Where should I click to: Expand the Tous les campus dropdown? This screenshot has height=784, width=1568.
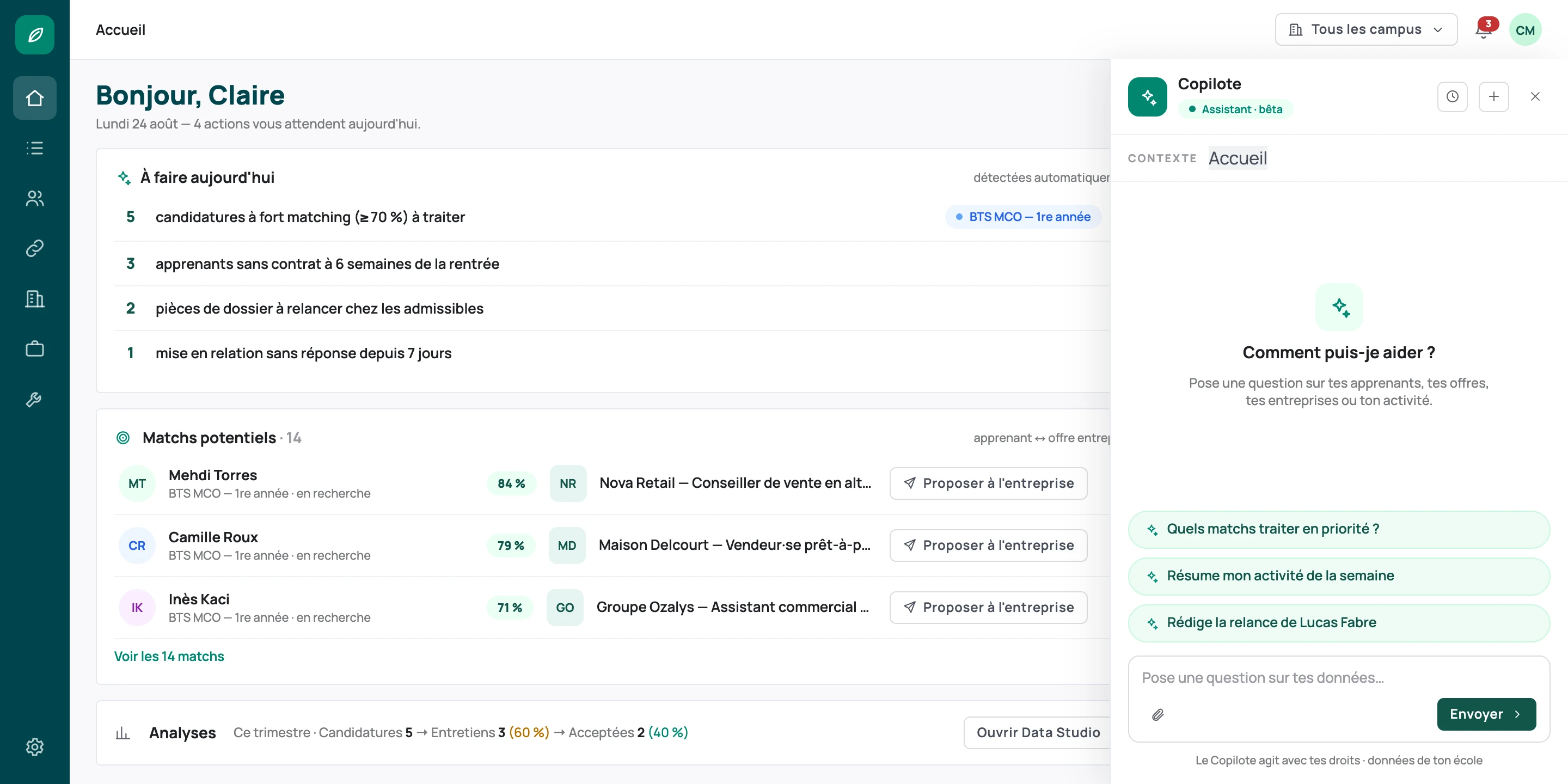pyautogui.click(x=1366, y=30)
